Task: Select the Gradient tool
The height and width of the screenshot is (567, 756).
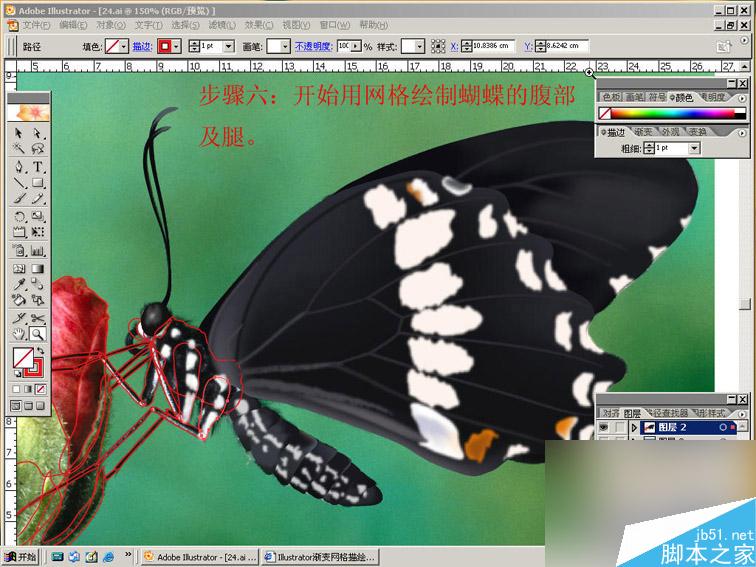Action: click(x=37, y=269)
